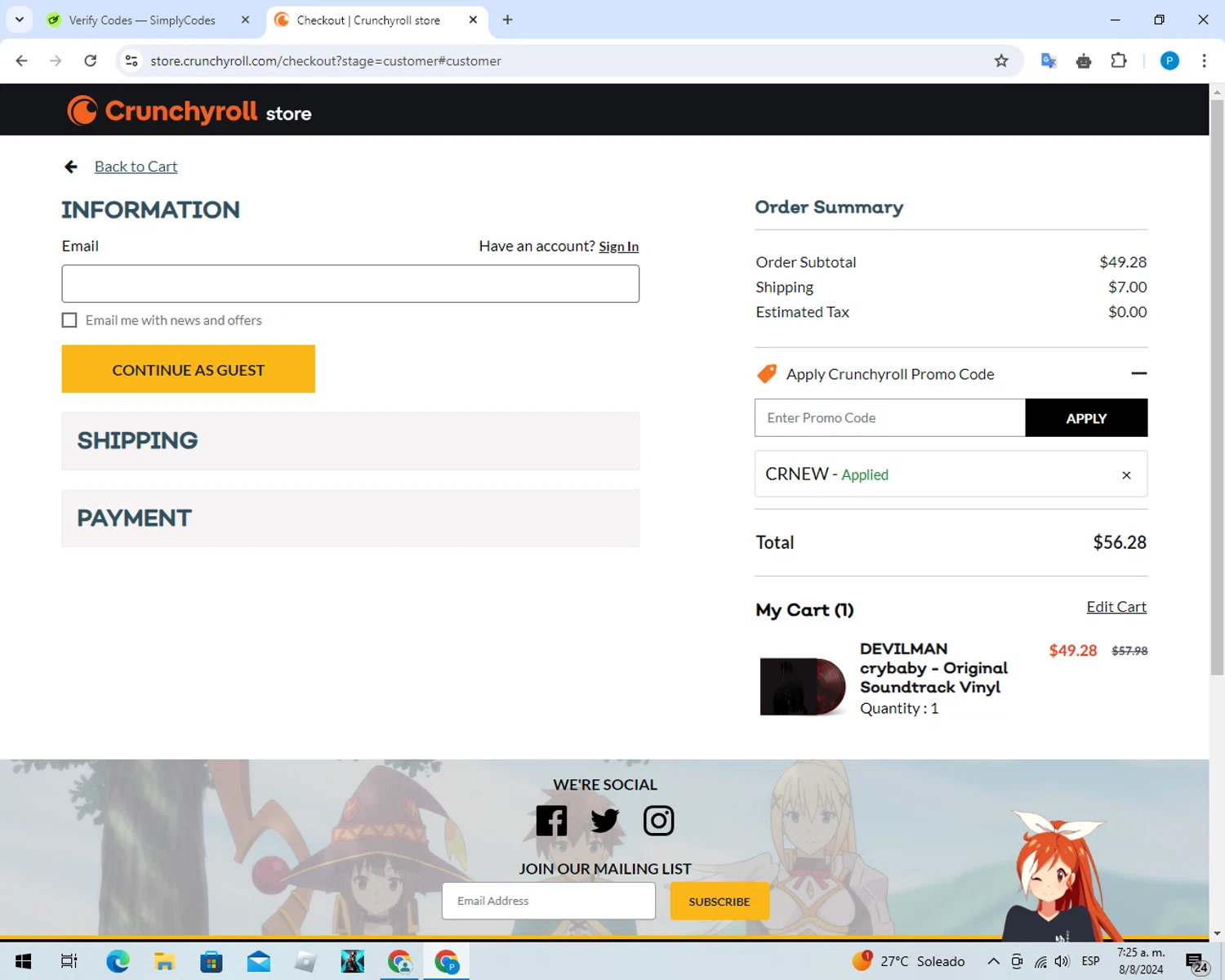The height and width of the screenshot is (980, 1225).
Task: Open the Mail app from the taskbar
Action: (x=259, y=961)
